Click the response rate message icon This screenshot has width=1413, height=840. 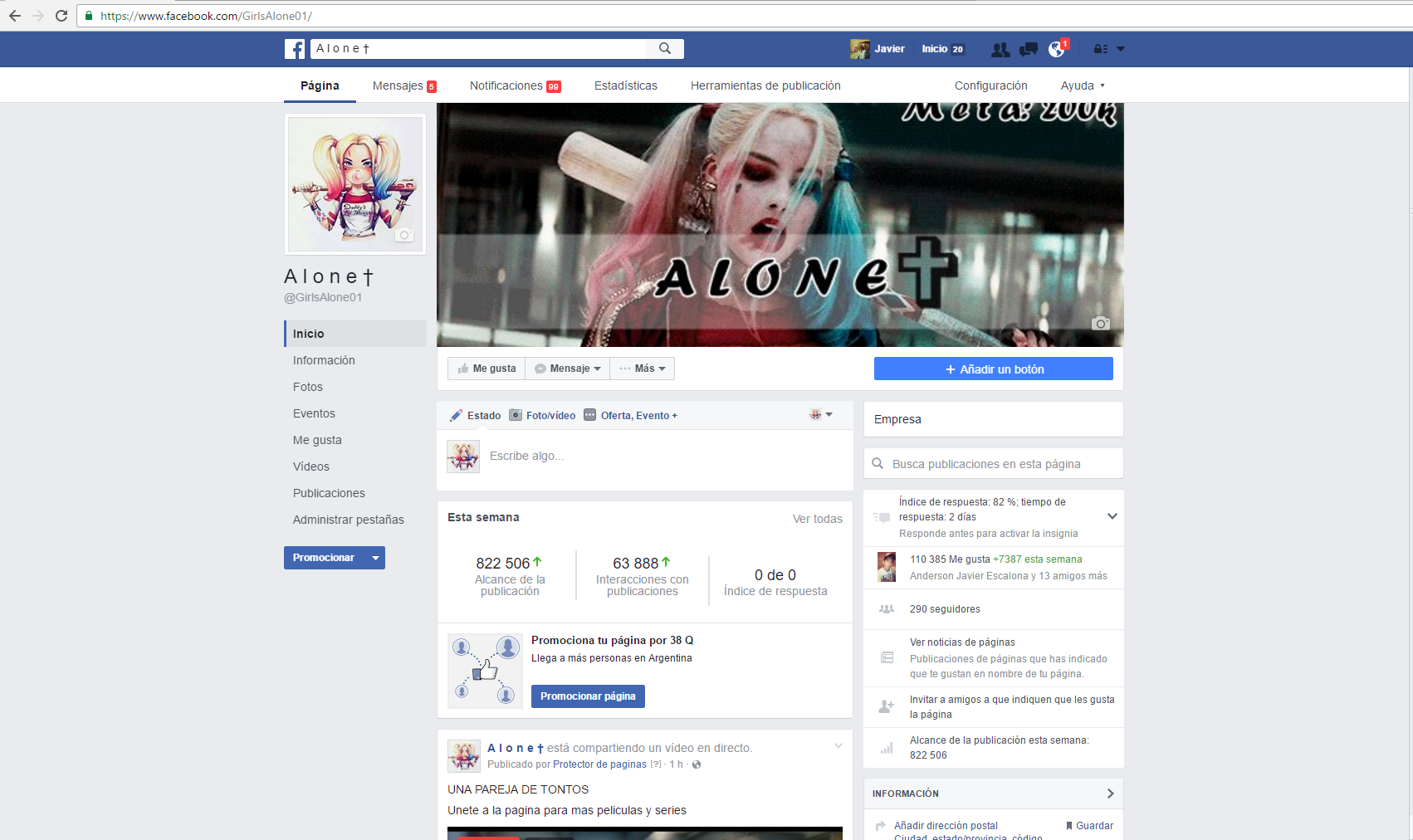pyautogui.click(x=882, y=517)
